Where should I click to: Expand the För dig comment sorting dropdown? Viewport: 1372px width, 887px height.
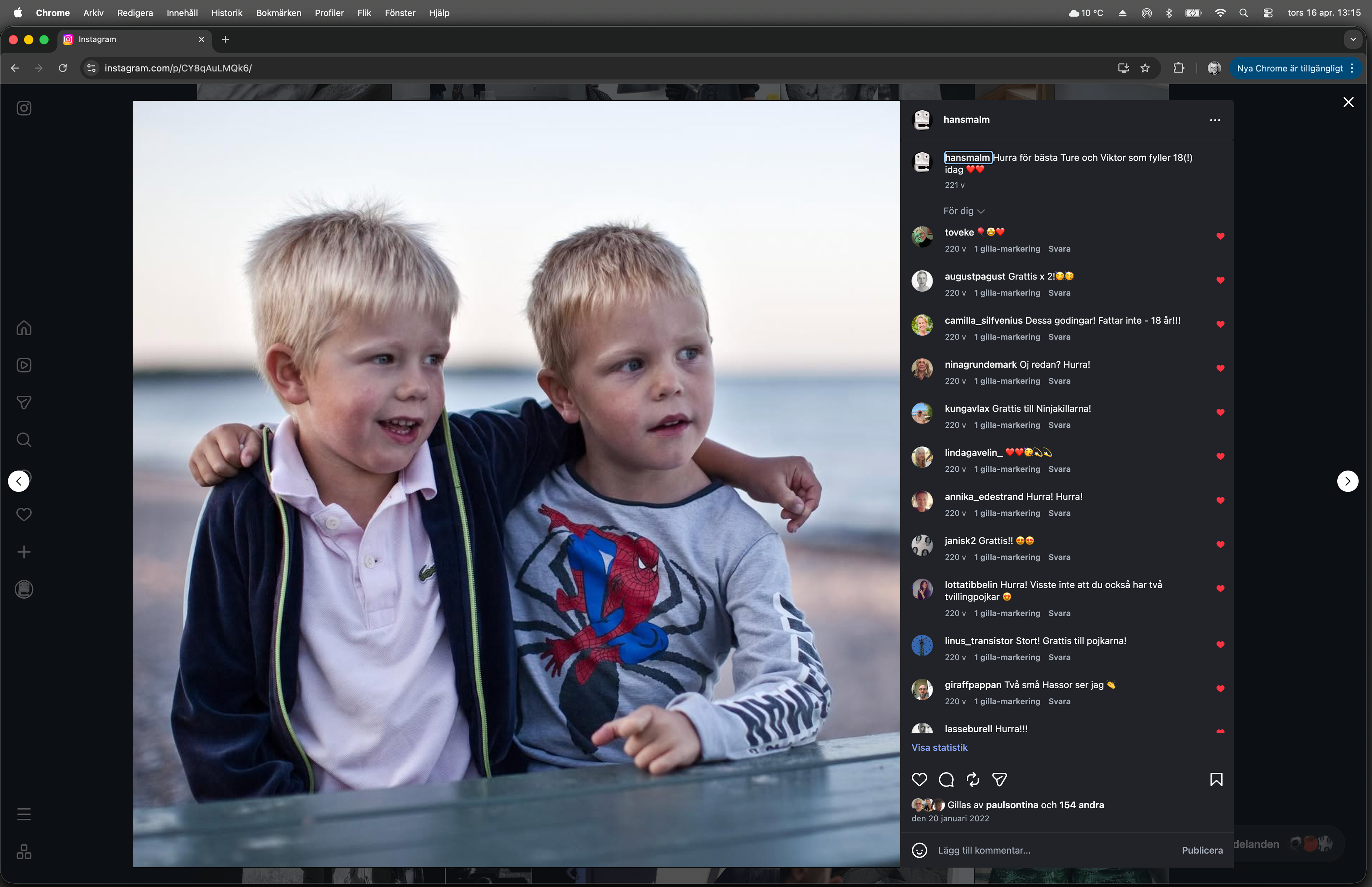(964, 211)
